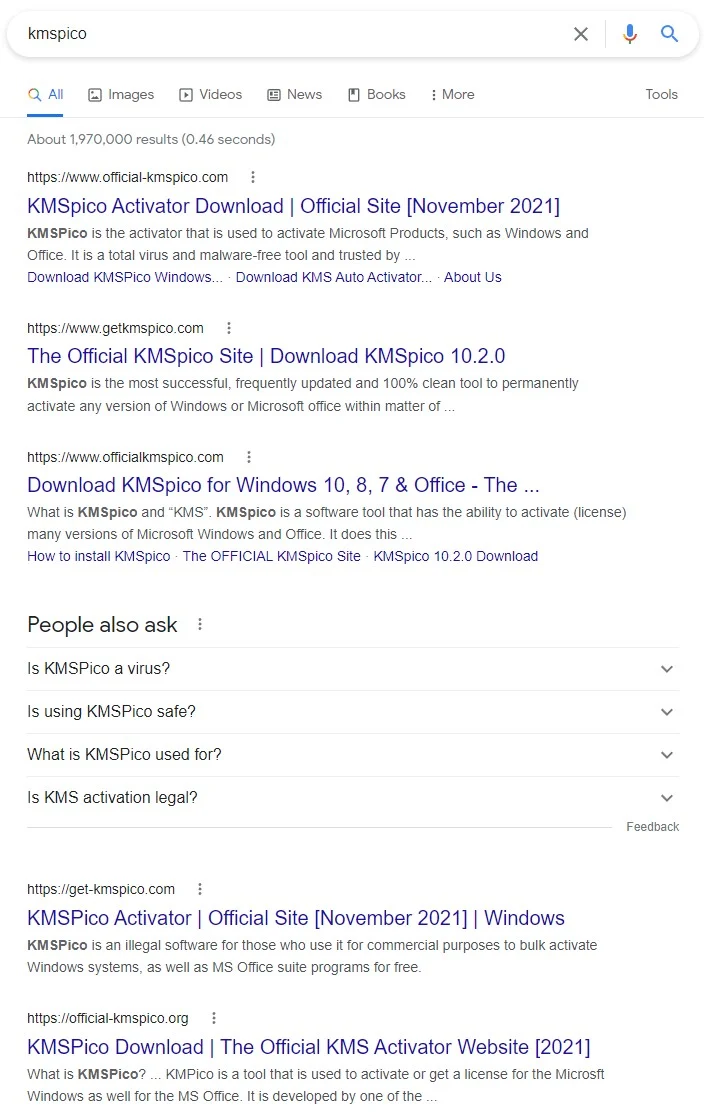Viewport: 704px width, 1112px height.
Task: Open "KMSPico Download | The Official KMS Activator Website" result
Action: pyautogui.click(x=308, y=1047)
